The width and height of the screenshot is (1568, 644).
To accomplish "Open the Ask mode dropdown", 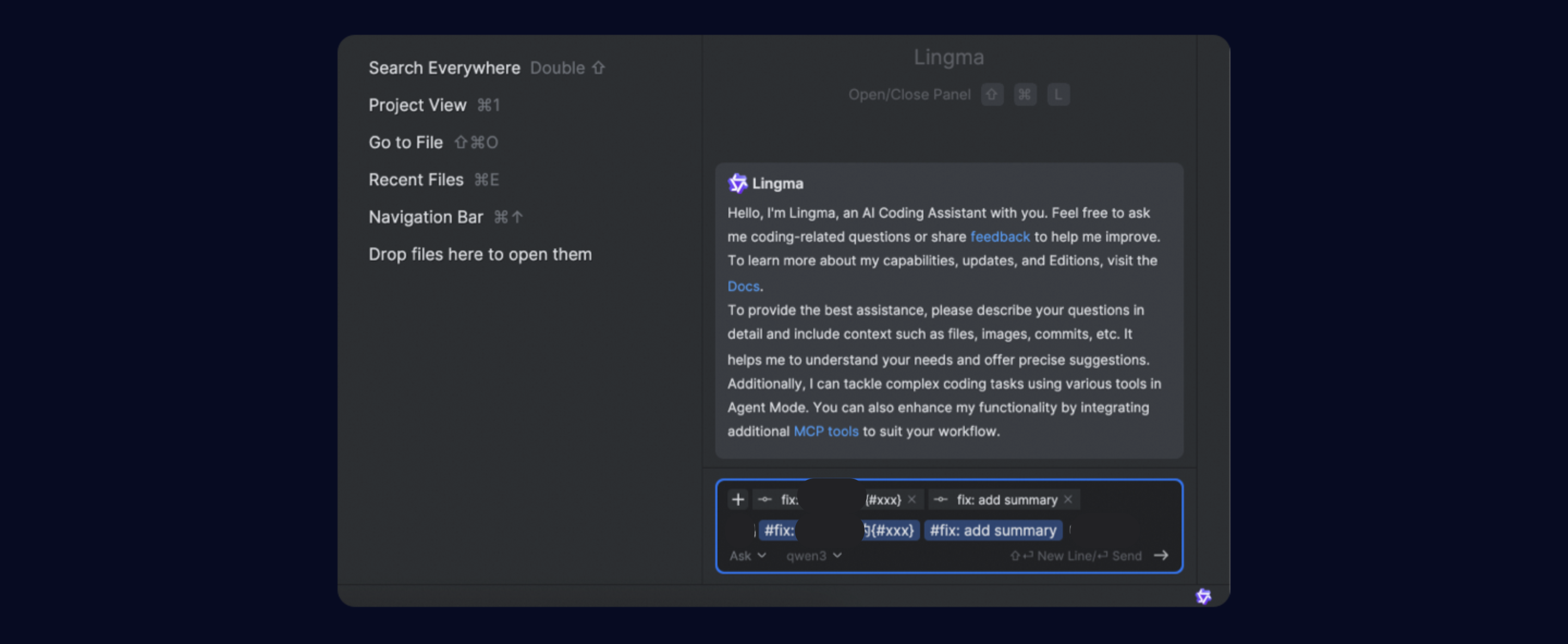I will (748, 556).
